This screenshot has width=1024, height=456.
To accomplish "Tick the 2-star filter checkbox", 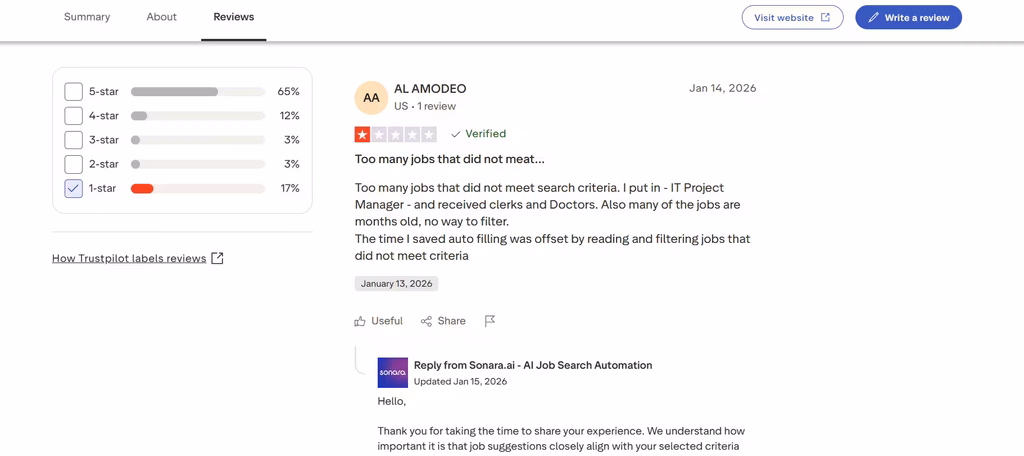I will coord(73,164).
